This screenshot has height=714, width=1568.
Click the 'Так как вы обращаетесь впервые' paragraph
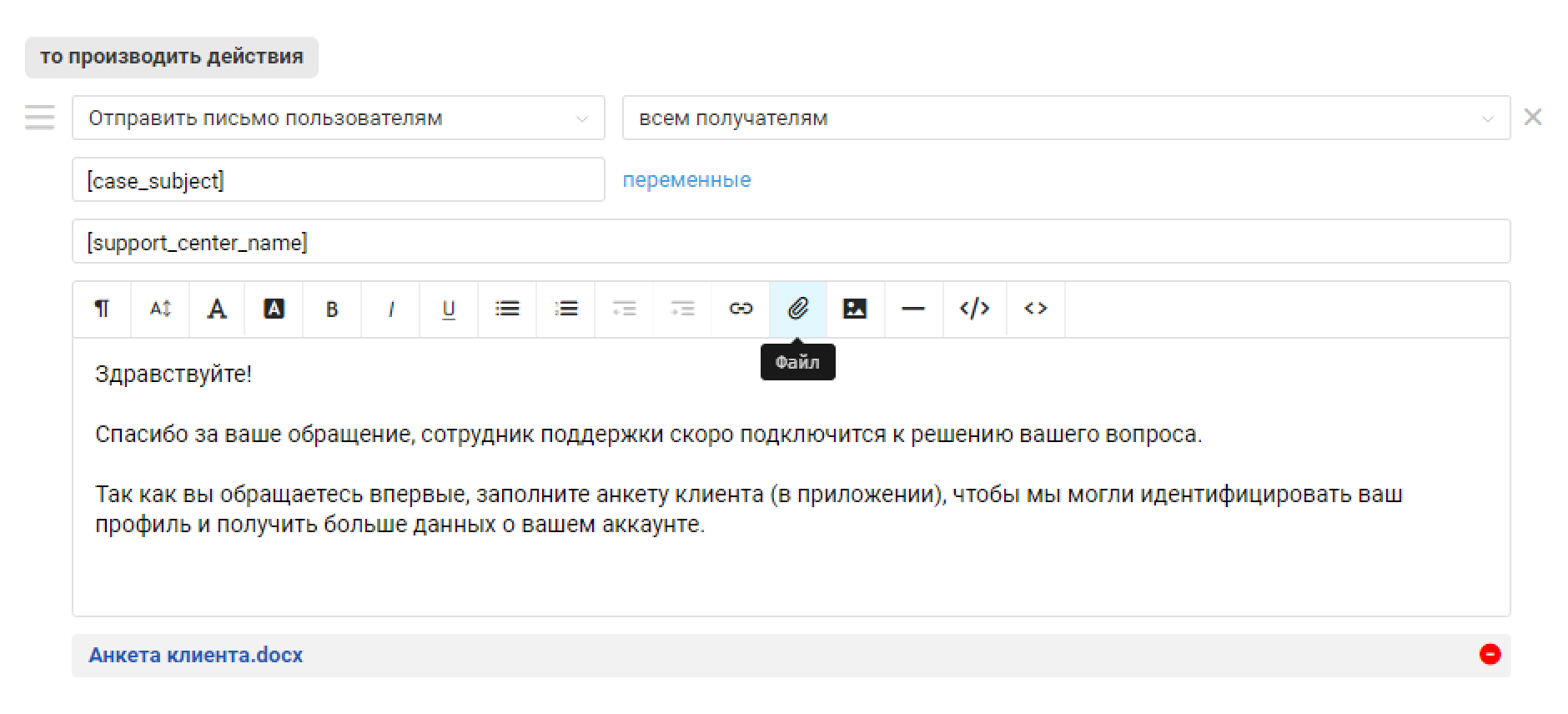click(x=749, y=509)
